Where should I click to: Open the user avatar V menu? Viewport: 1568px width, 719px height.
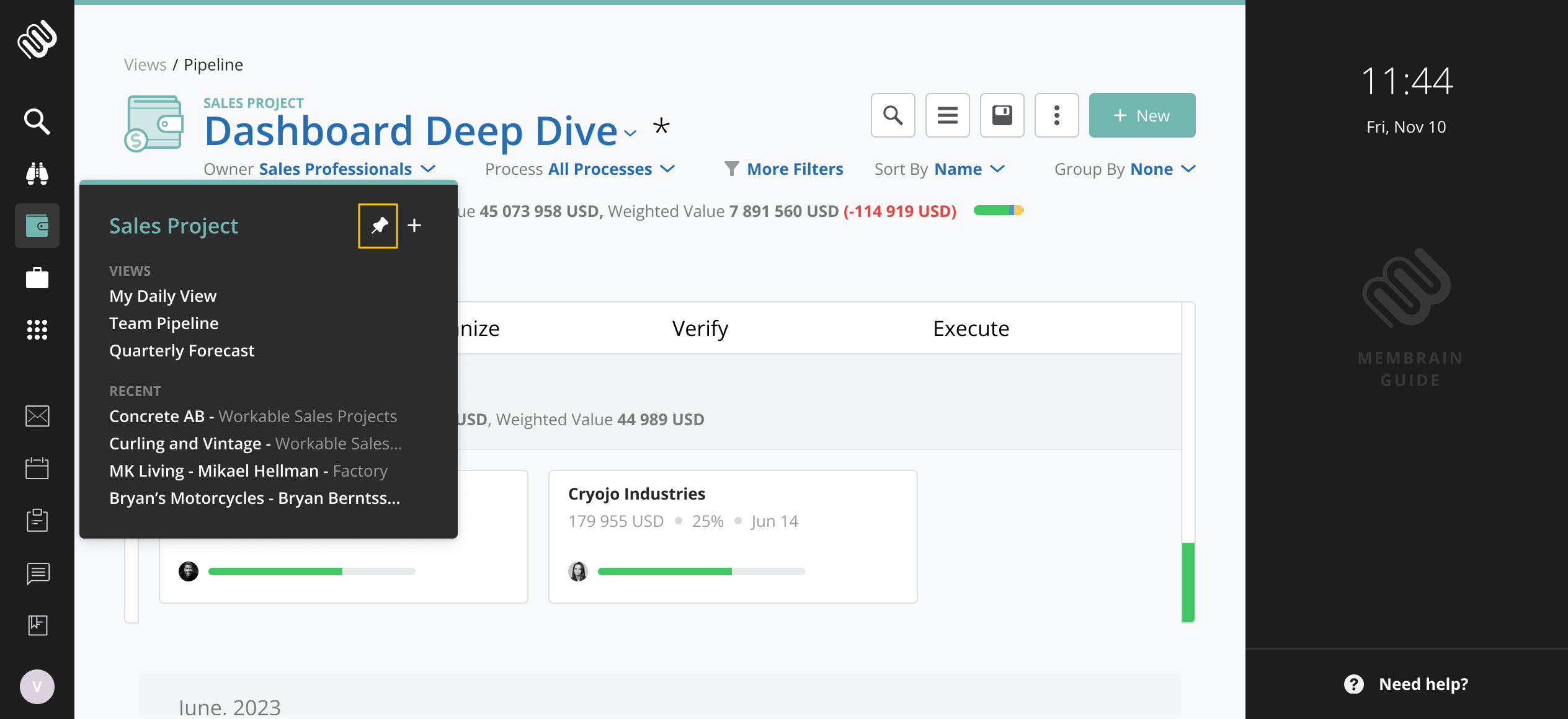coord(37,687)
